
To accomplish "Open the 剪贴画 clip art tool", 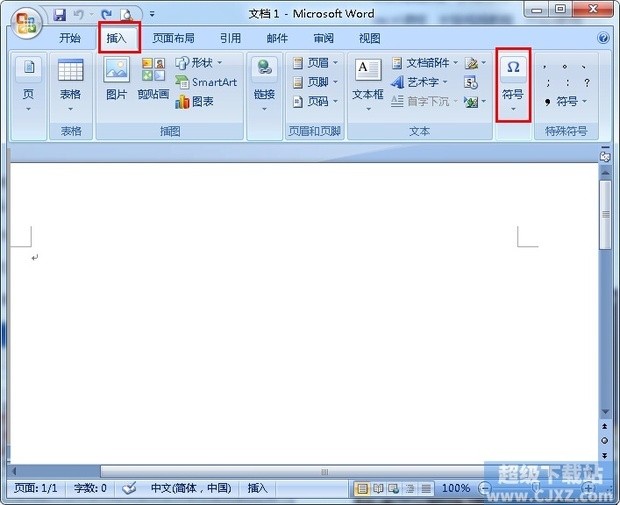I will 153,79.
